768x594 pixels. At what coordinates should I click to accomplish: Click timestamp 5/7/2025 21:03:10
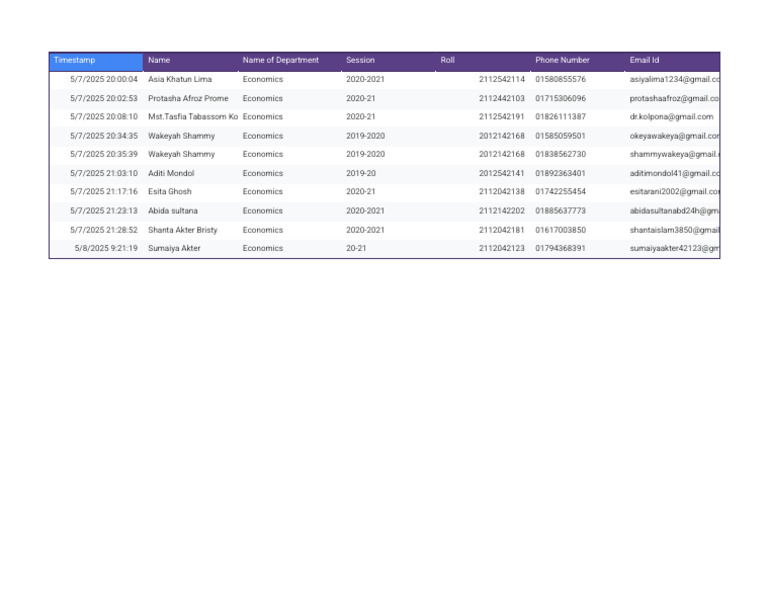coord(104,173)
